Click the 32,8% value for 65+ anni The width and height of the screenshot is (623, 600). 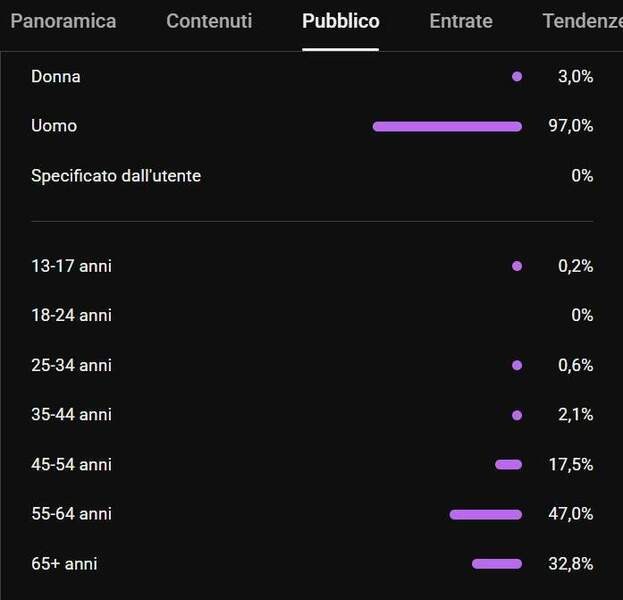click(x=571, y=563)
